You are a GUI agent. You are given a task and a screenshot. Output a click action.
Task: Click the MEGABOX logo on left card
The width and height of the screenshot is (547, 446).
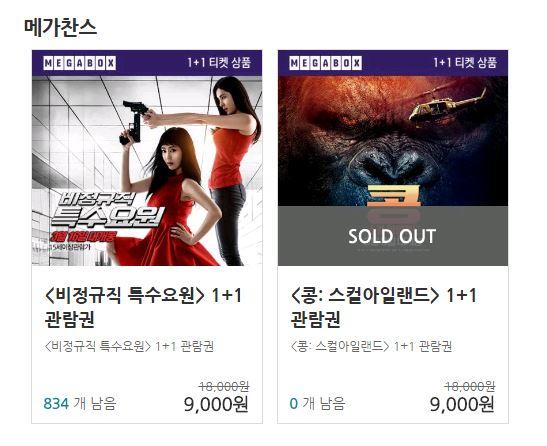click(80, 63)
